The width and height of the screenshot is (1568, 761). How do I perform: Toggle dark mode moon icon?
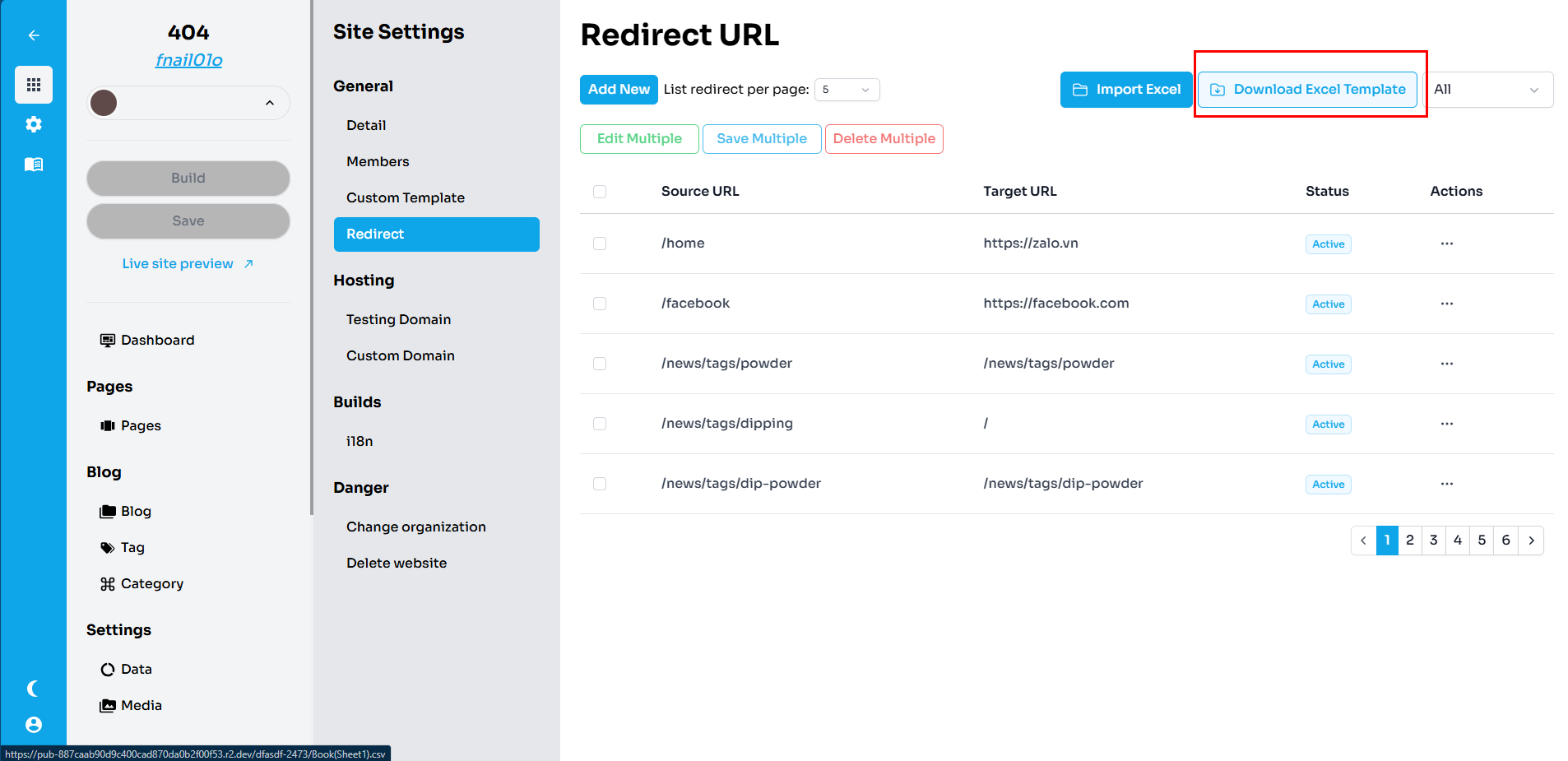pyautogui.click(x=34, y=689)
